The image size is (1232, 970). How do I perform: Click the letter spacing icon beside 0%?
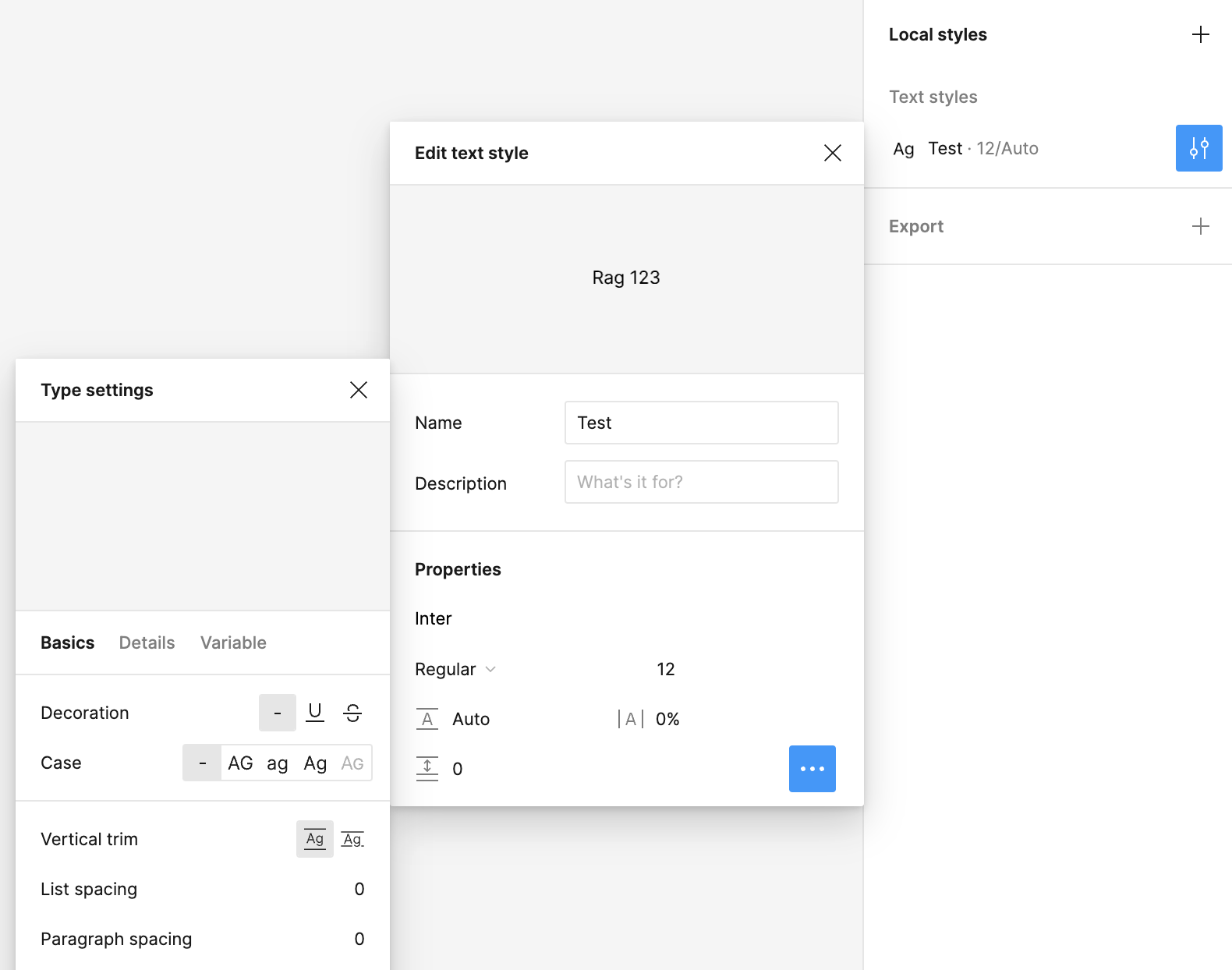click(x=630, y=719)
